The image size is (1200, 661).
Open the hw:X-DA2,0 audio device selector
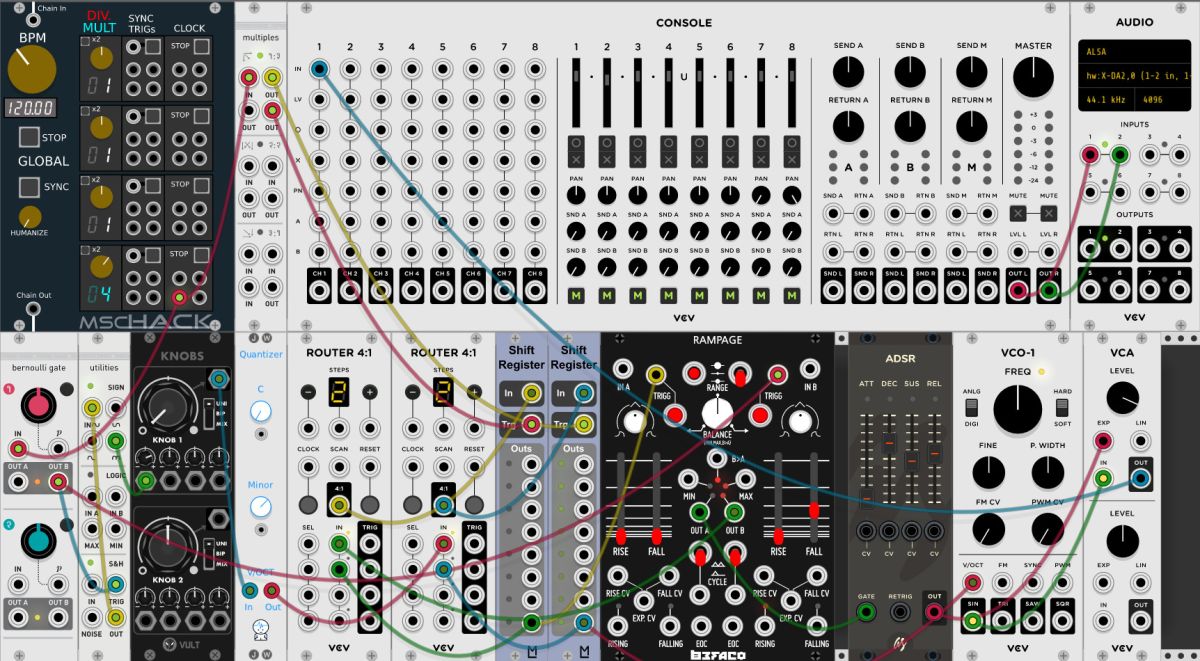click(1134, 75)
